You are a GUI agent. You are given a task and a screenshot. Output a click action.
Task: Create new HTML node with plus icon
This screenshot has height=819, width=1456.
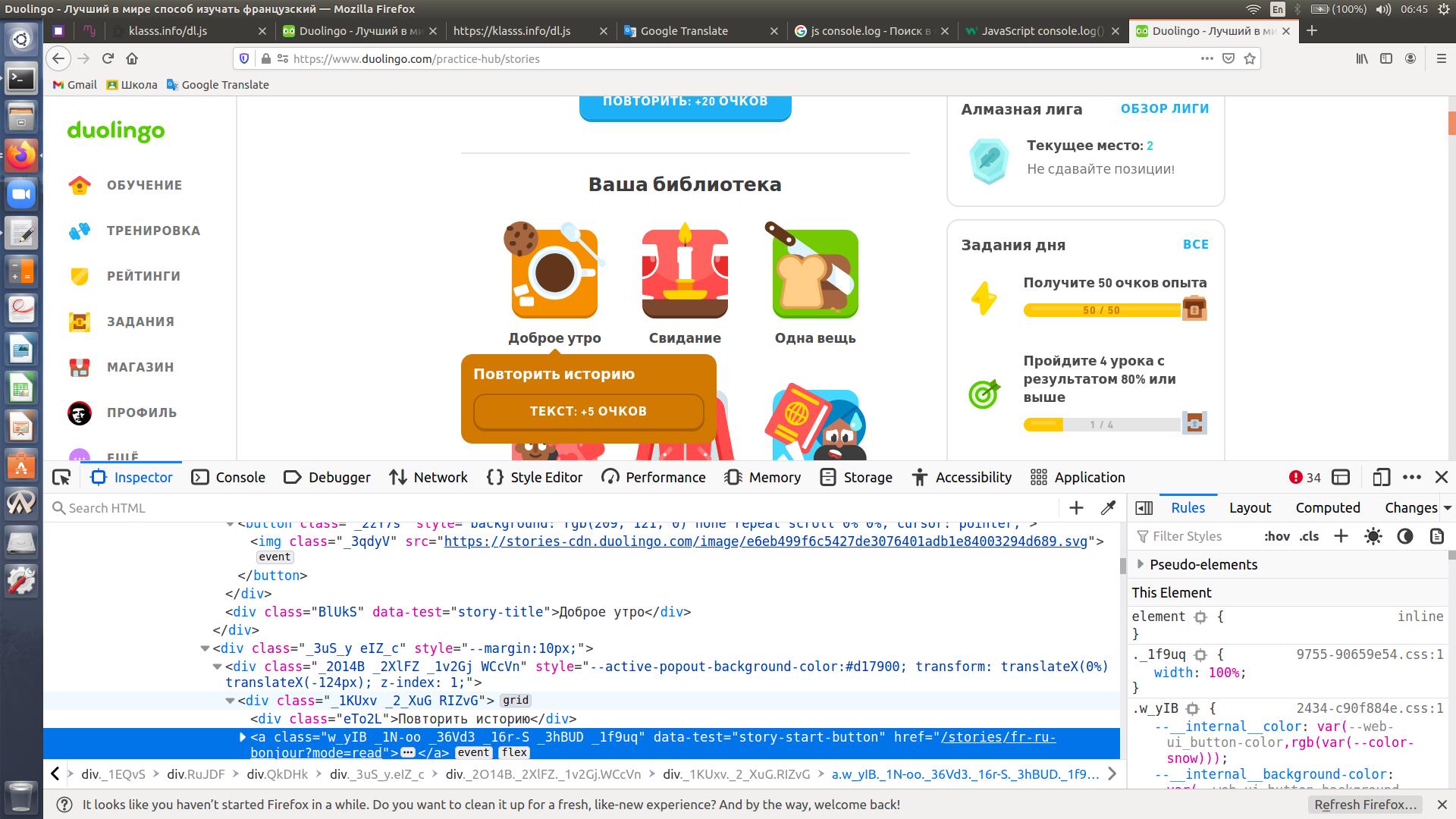[x=1076, y=508]
